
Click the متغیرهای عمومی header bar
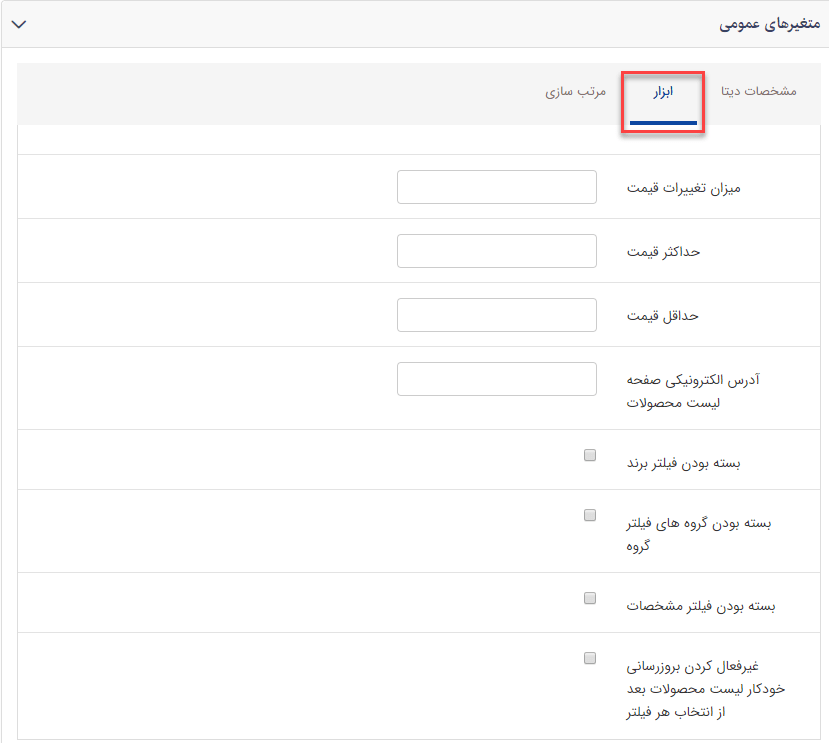tap(414, 23)
